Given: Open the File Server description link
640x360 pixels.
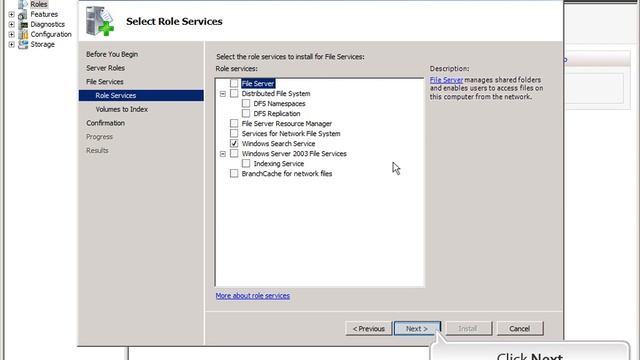Looking at the screenshot, I should point(446,80).
